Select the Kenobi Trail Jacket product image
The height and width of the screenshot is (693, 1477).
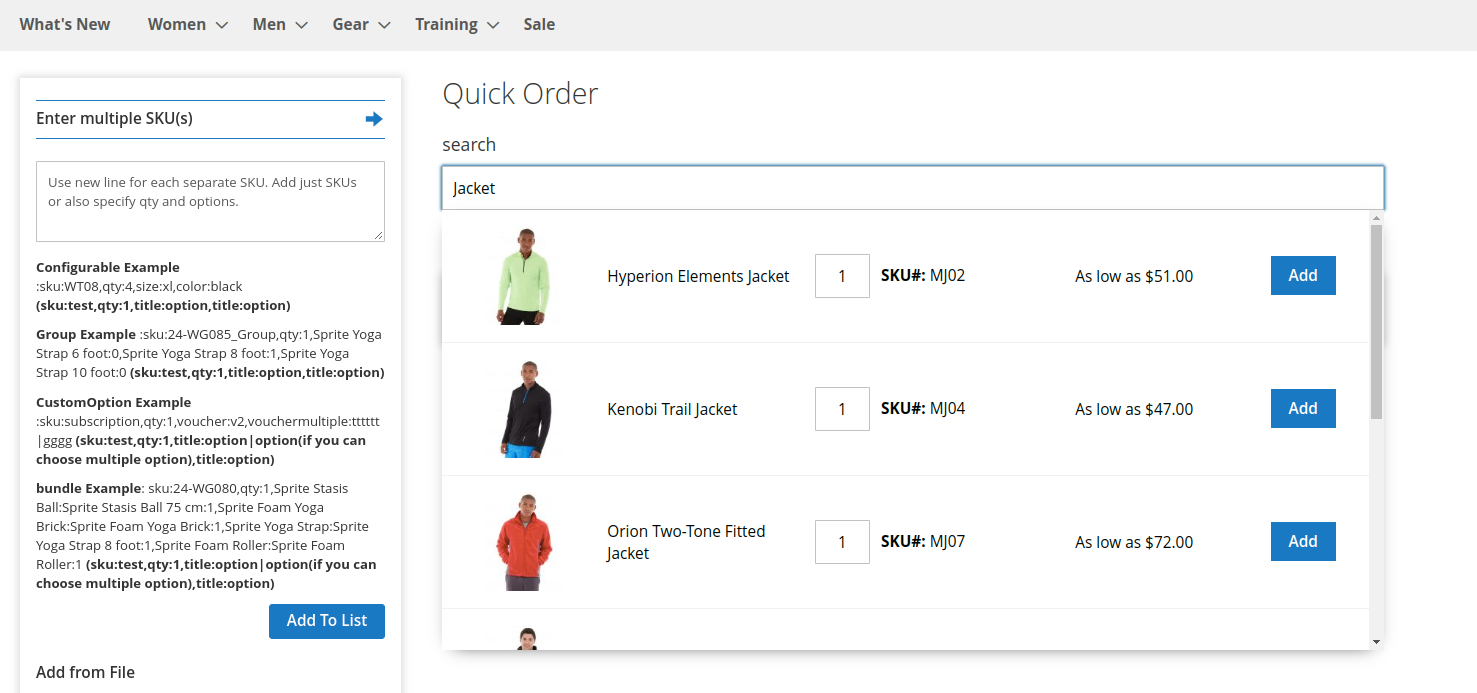(x=524, y=409)
